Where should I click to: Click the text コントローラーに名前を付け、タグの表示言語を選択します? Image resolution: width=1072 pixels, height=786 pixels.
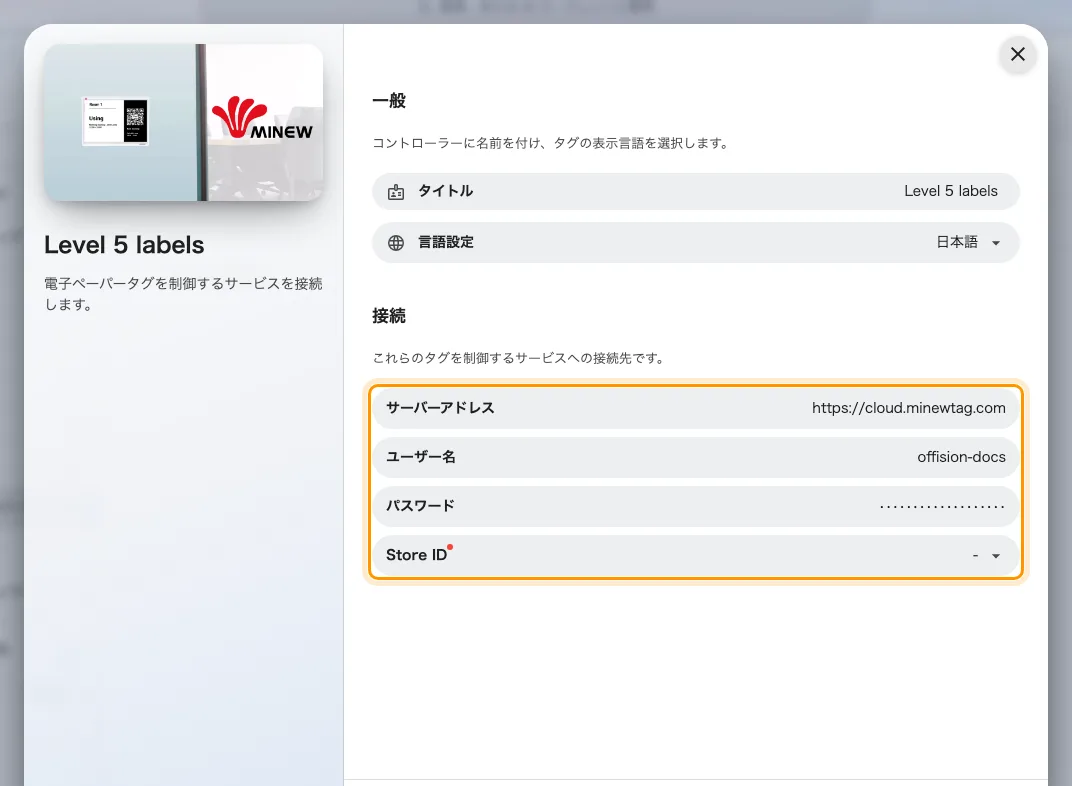[551, 143]
